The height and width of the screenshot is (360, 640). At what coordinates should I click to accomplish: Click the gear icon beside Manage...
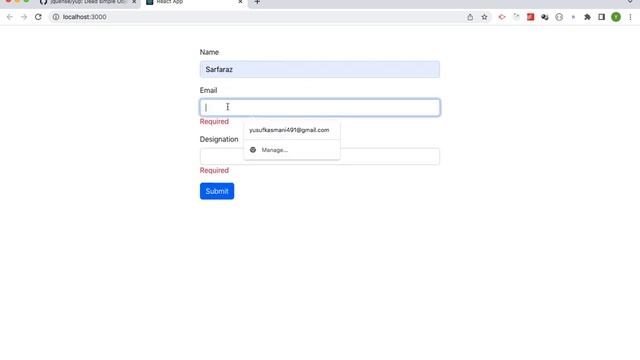[253, 150]
